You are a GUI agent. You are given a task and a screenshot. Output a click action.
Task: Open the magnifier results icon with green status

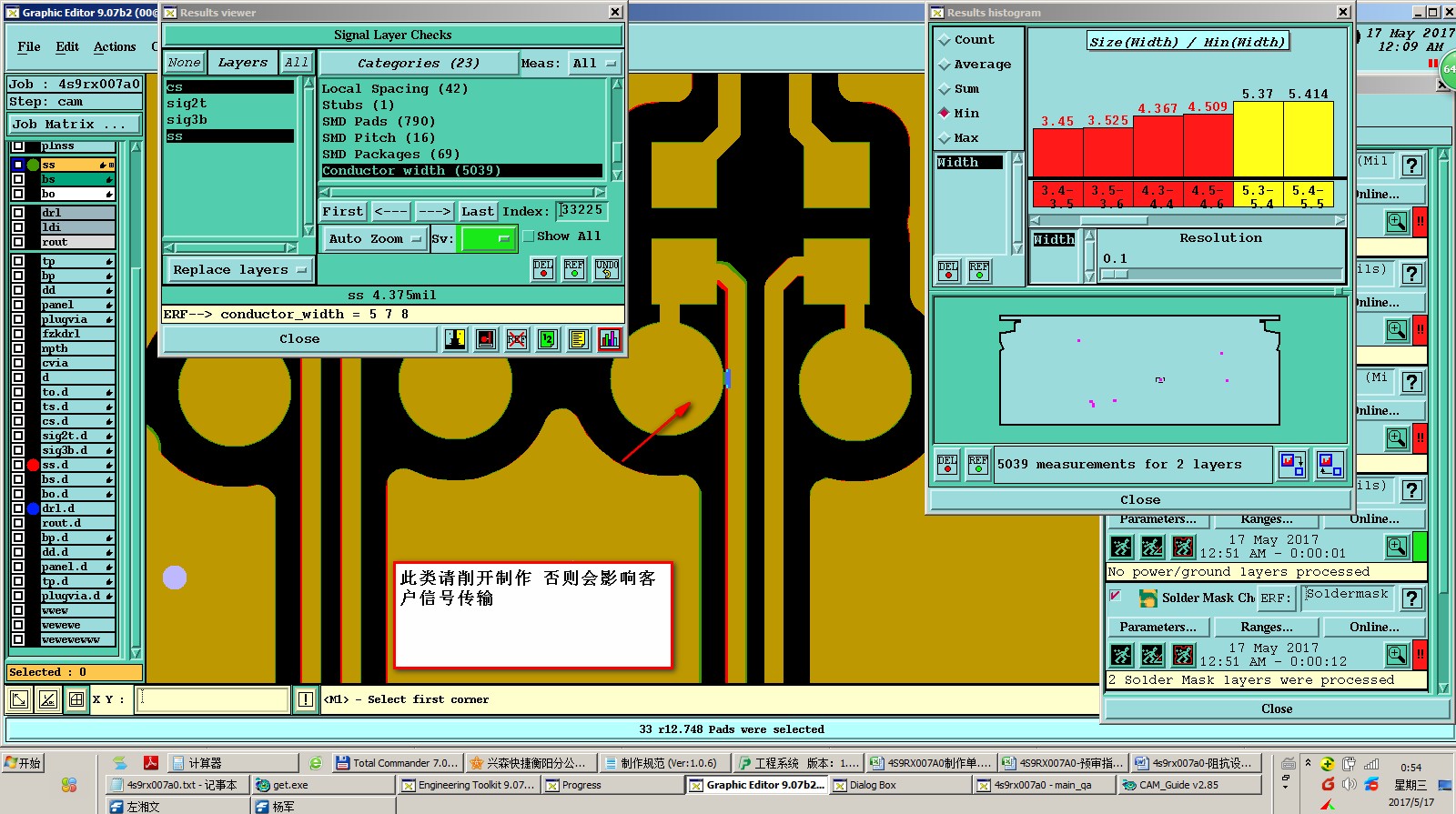(x=1397, y=547)
